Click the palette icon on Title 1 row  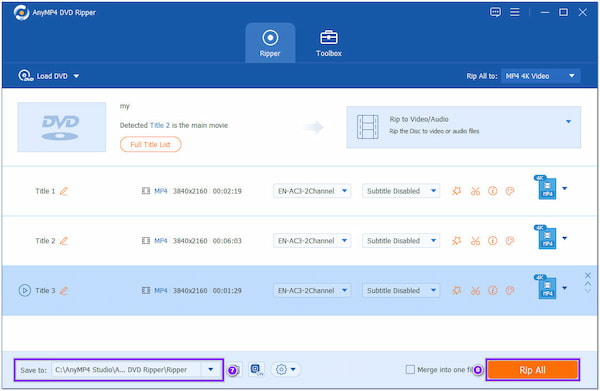(510, 191)
